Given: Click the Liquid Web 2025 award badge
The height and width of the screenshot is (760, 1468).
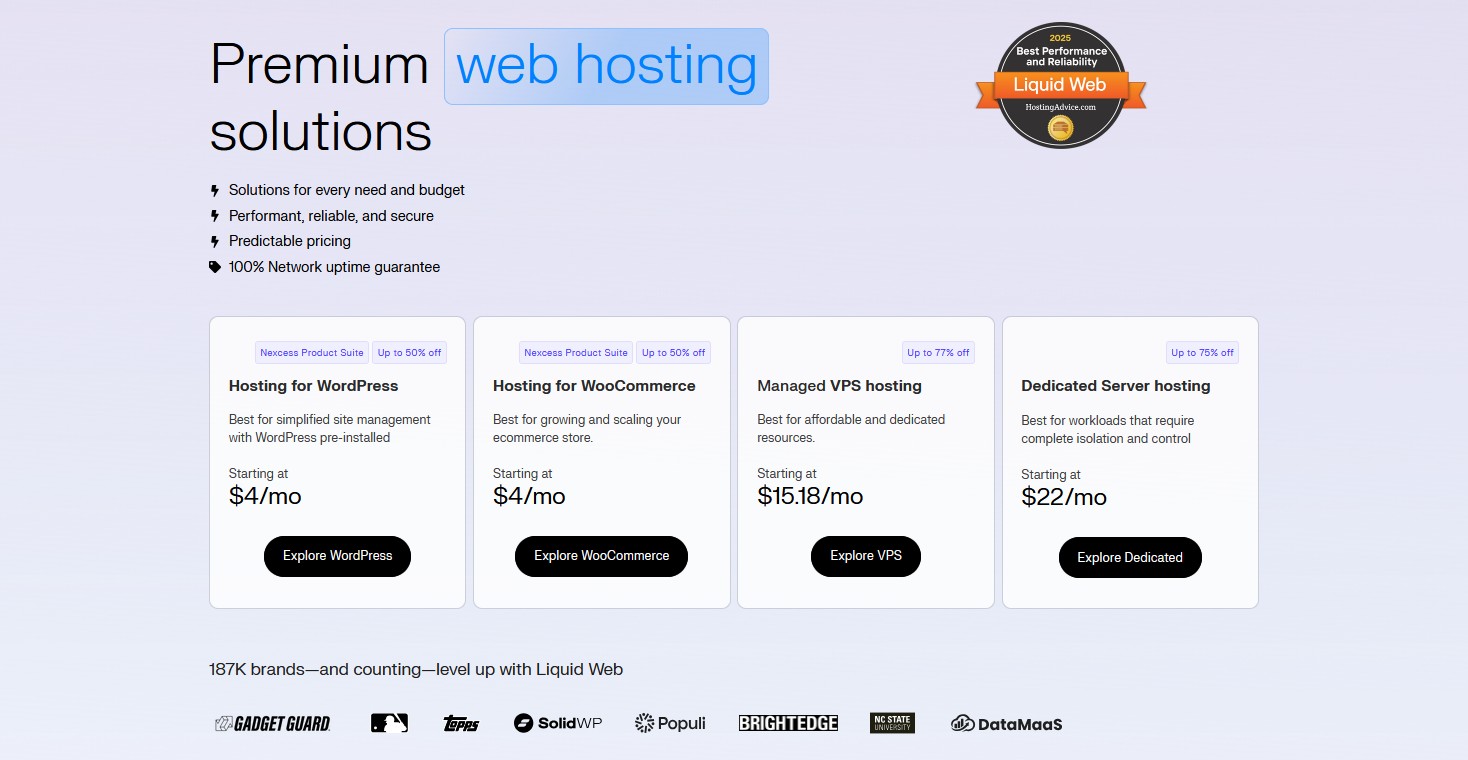Looking at the screenshot, I should (1059, 85).
